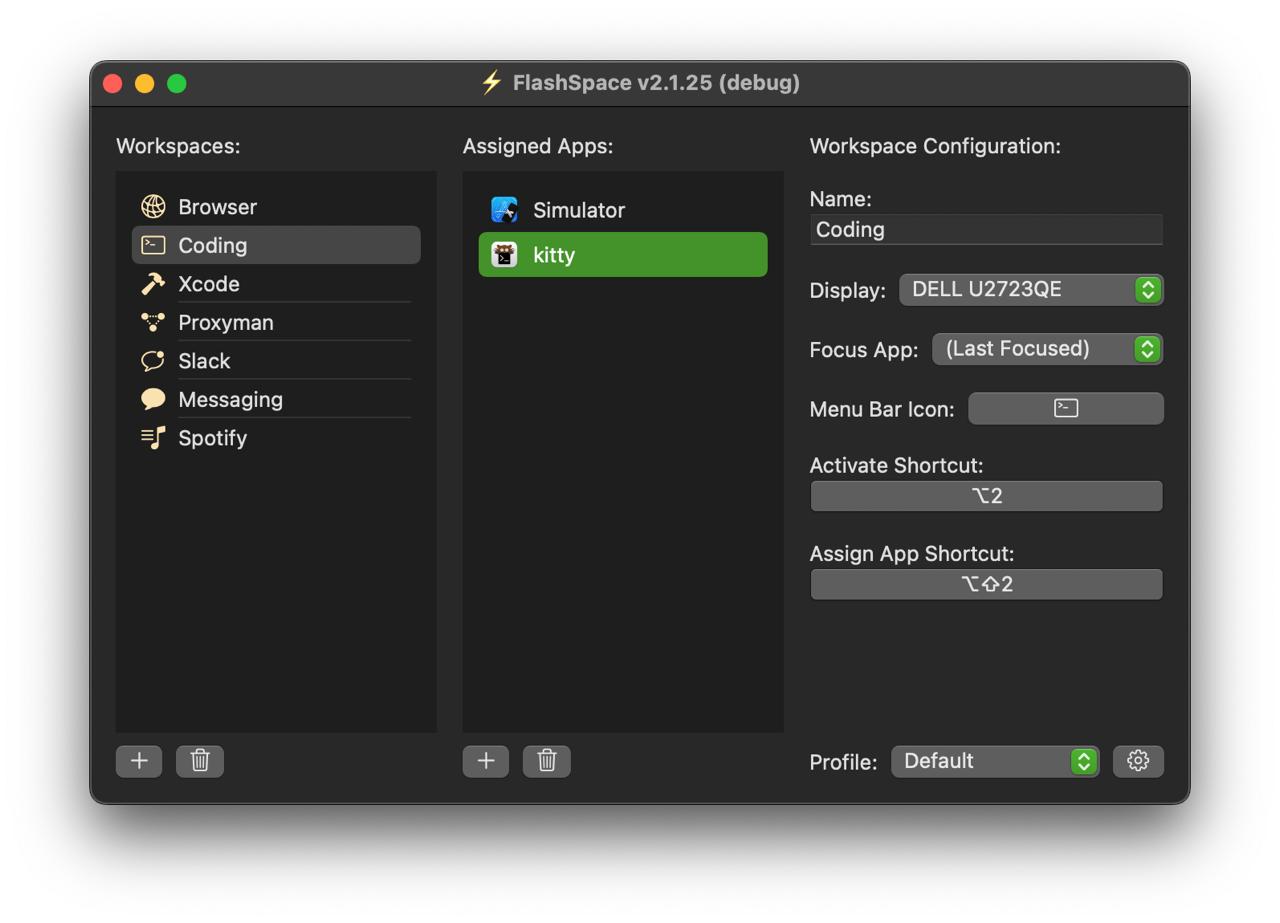The image size is (1280, 923).
Task: Click the kitty app icon
Action: click(505, 255)
